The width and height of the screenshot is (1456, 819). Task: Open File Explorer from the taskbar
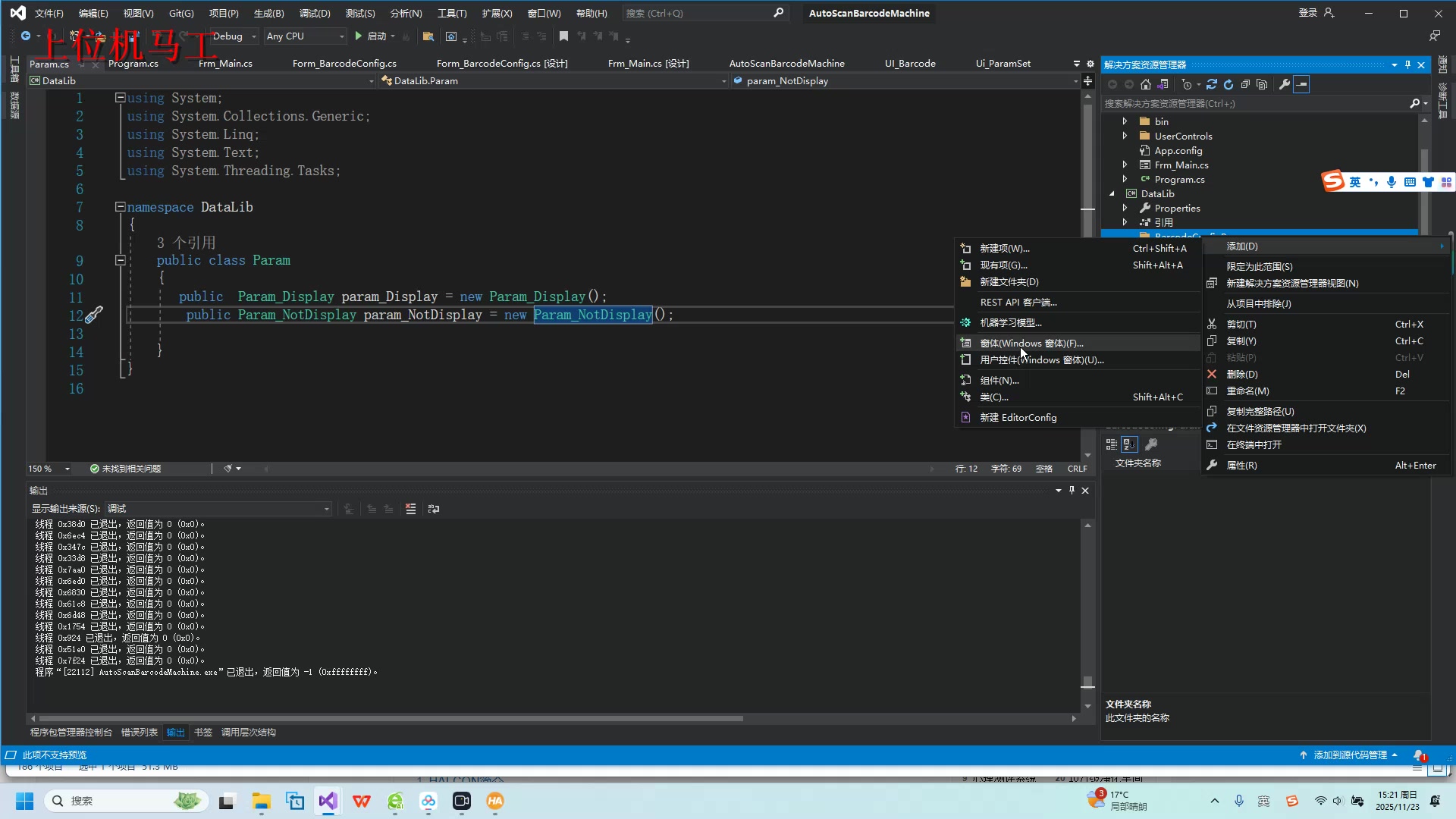coord(261,801)
